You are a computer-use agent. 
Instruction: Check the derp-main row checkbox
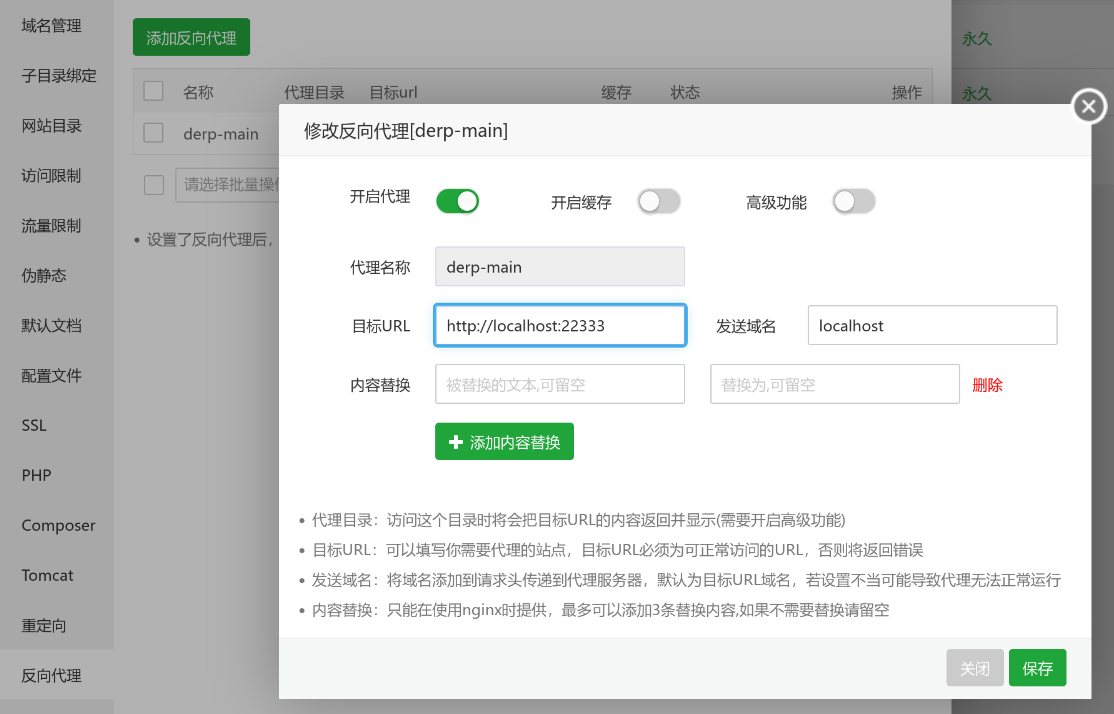point(153,133)
